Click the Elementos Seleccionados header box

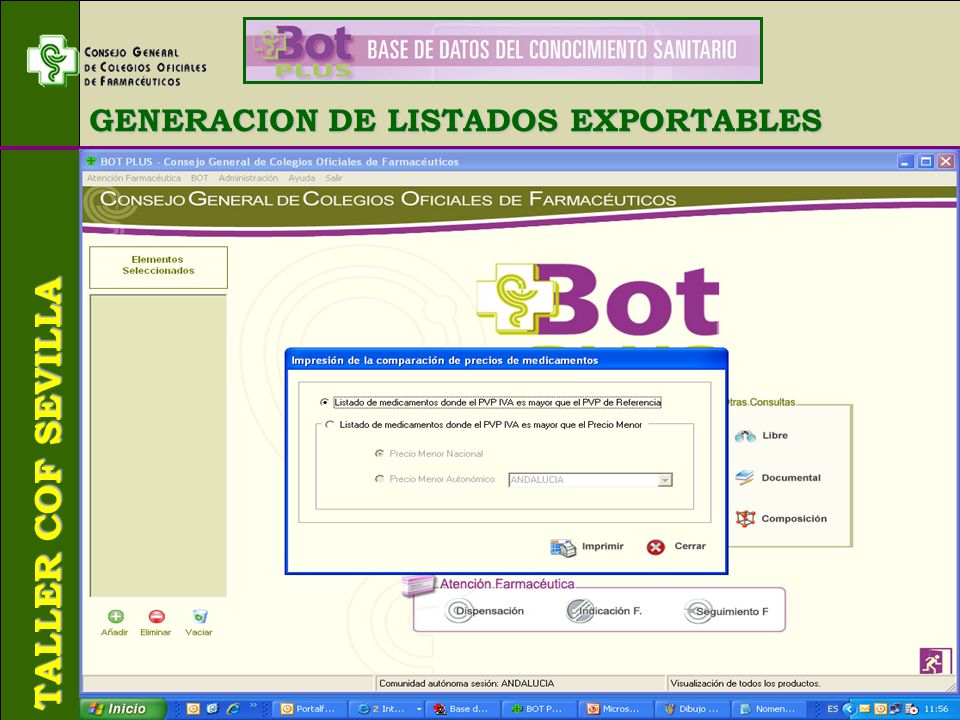159,268
